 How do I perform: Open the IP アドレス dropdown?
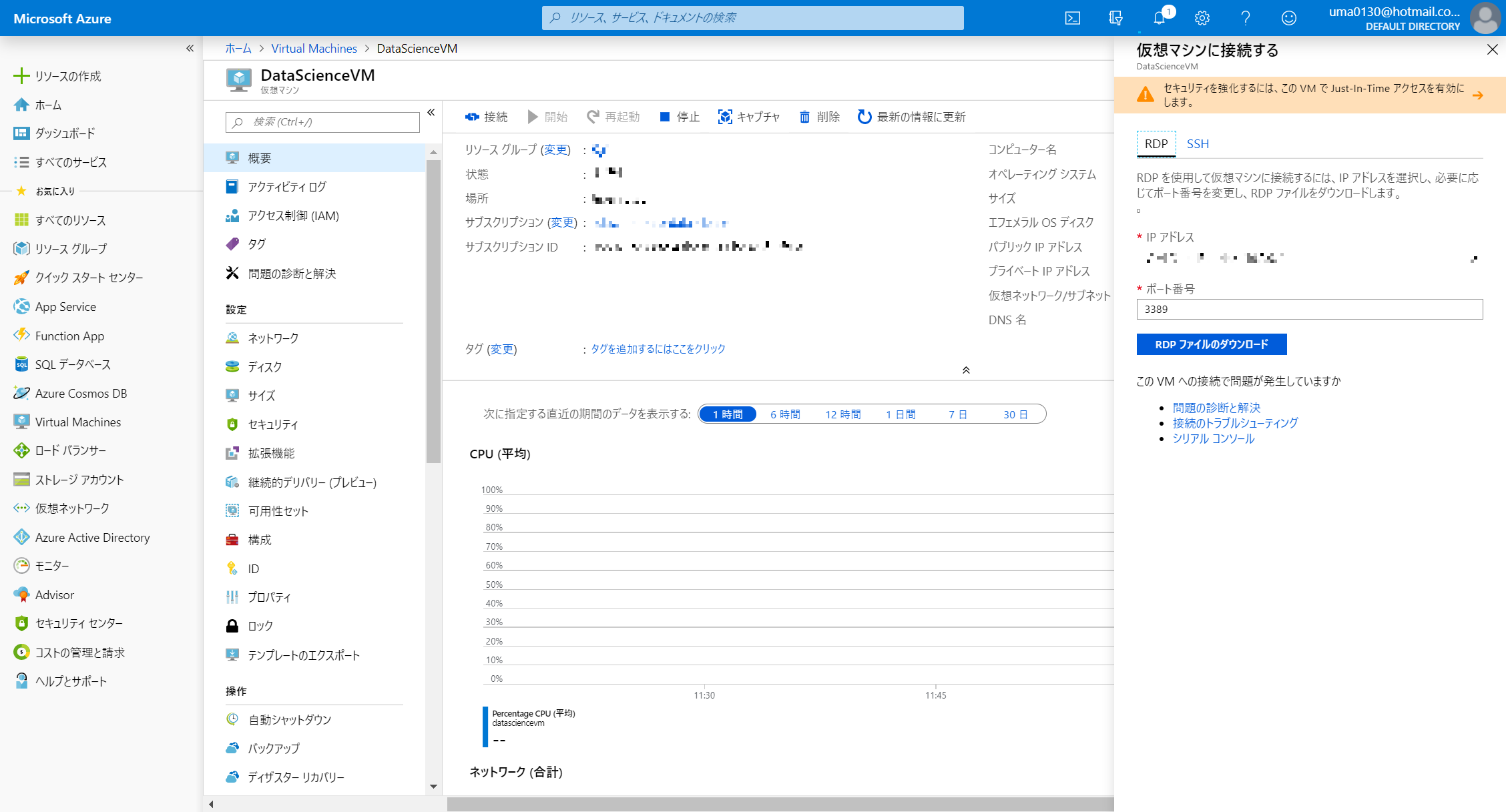[1309, 258]
